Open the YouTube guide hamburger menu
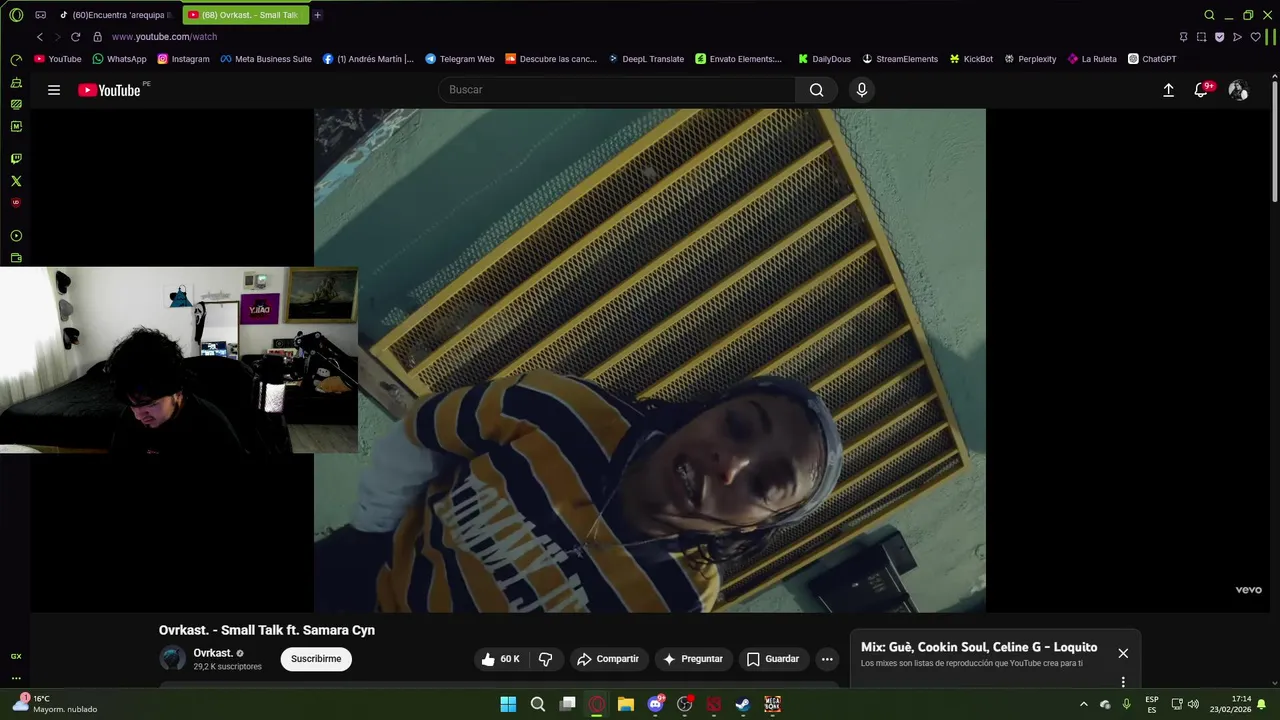 point(54,90)
